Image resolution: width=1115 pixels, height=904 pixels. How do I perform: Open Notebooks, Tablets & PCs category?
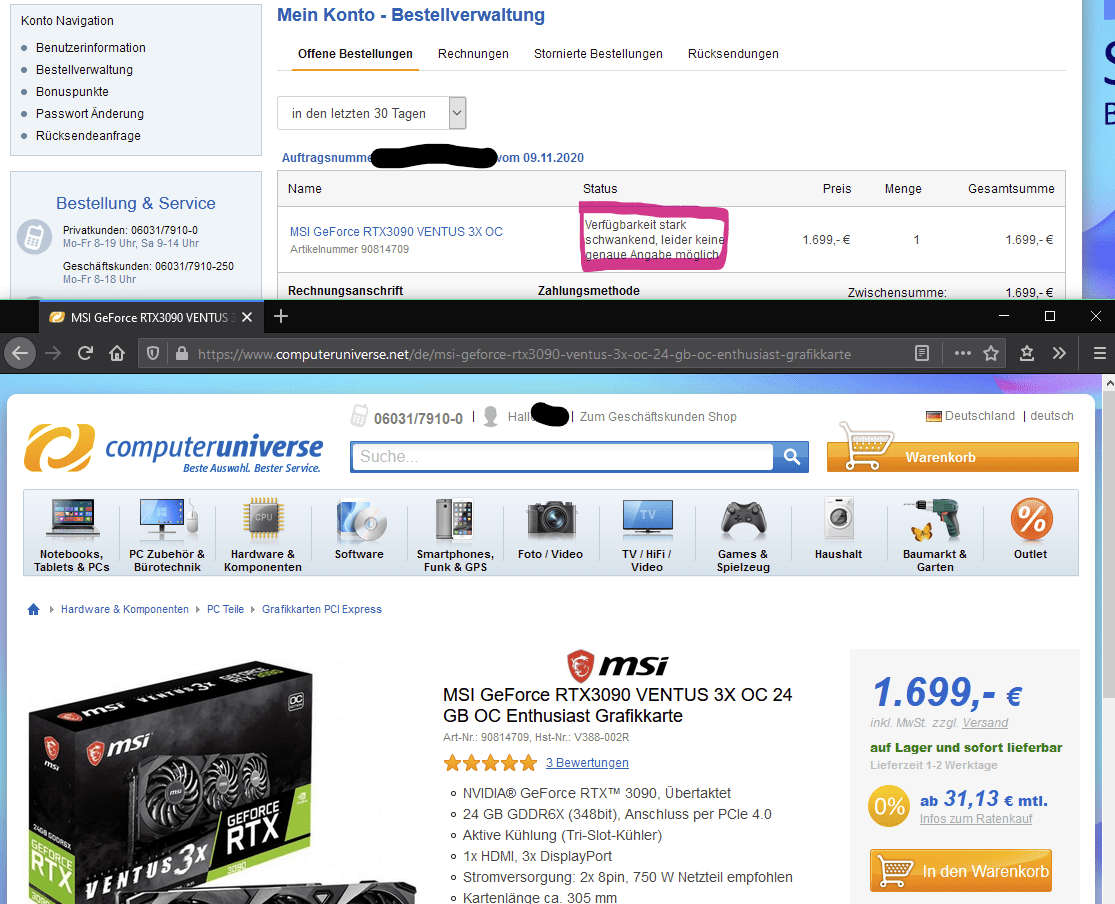click(72, 535)
